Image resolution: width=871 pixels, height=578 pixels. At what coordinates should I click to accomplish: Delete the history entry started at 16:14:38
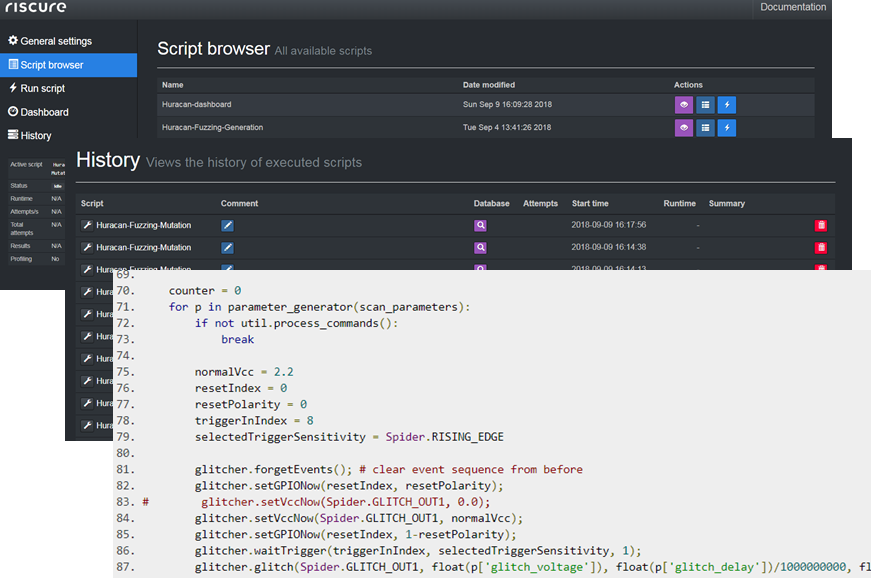point(821,247)
